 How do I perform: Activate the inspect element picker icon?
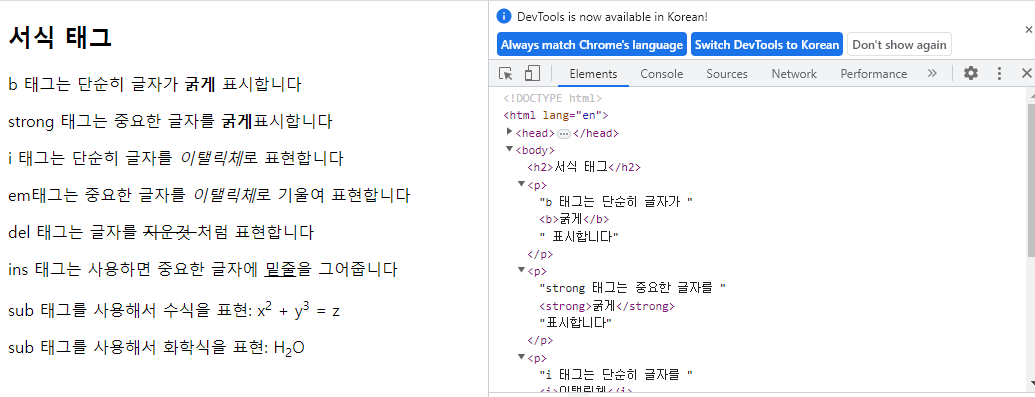pyautogui.click(x=506, y=73)
